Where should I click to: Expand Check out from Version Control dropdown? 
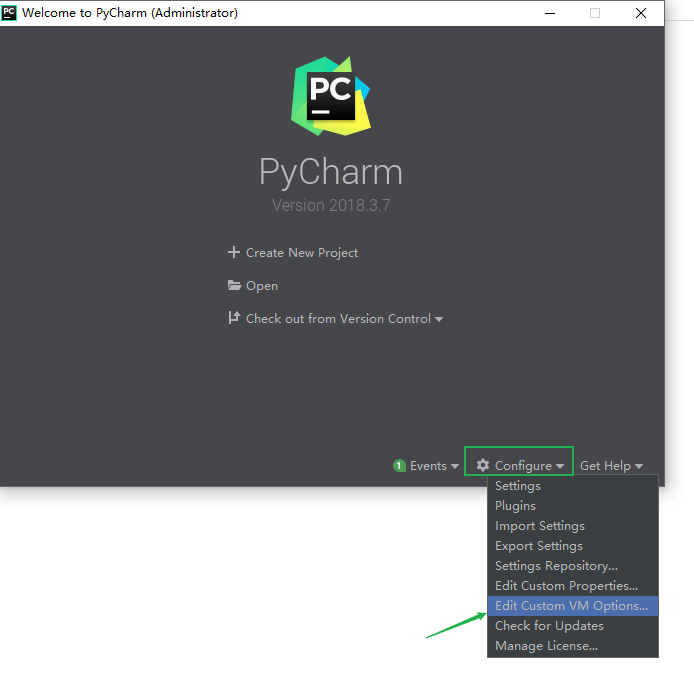(x=335, y=319)
